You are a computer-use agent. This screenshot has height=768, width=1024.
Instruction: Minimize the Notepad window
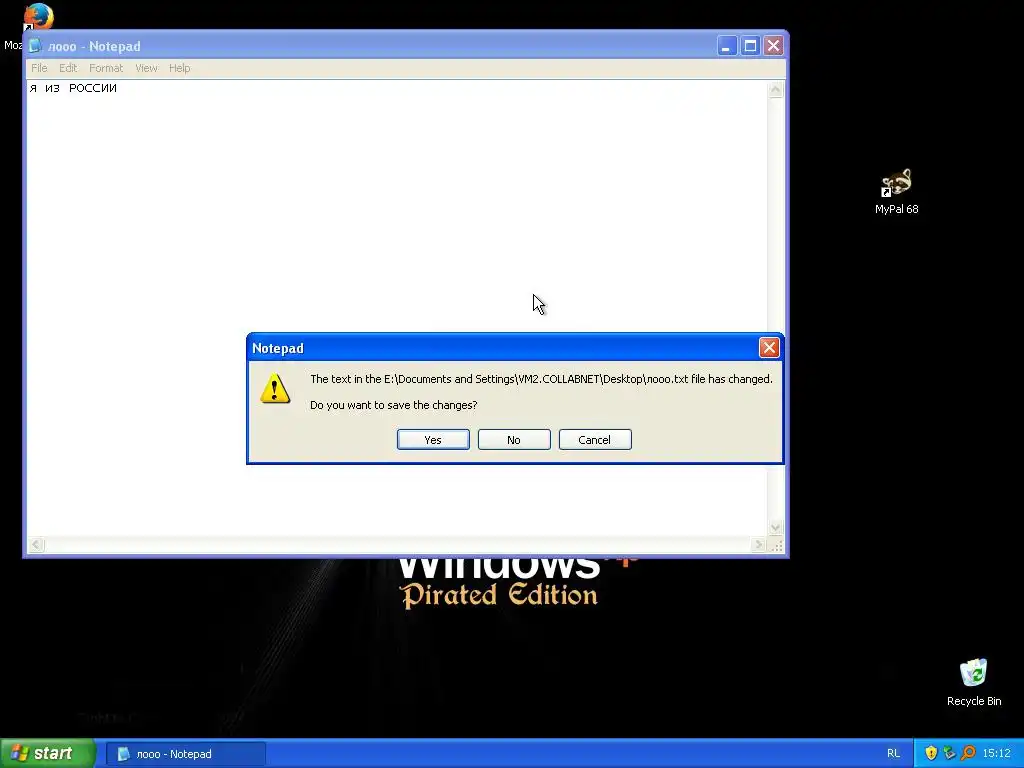pos(727,46)
